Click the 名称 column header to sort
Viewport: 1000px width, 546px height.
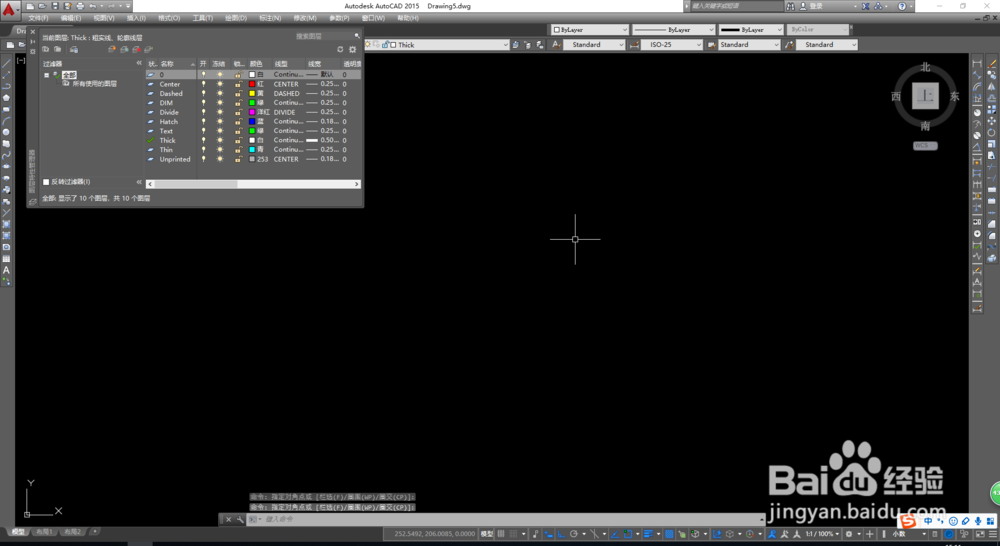pos(176,64)
